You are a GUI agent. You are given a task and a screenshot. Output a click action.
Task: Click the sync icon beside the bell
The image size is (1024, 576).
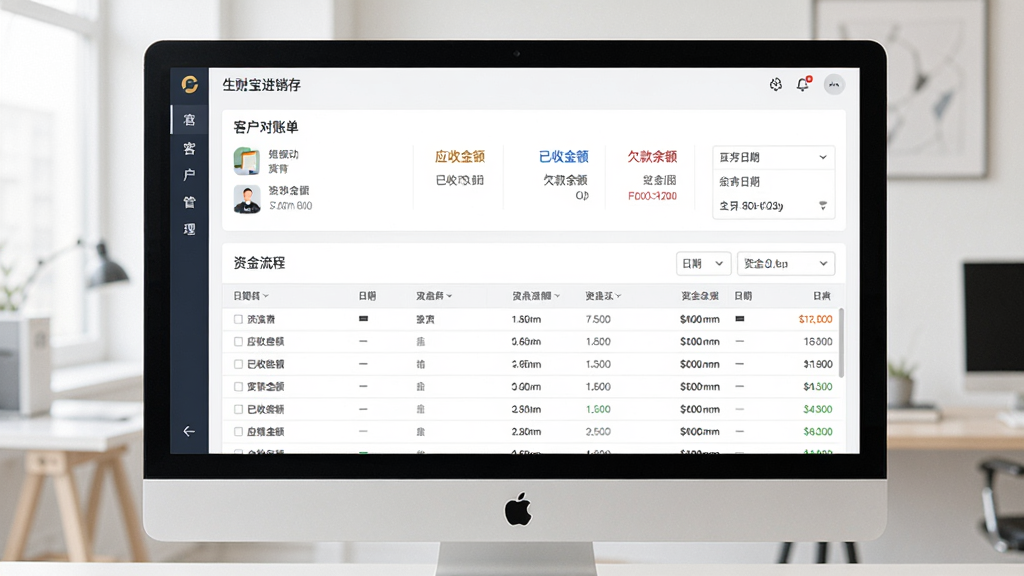776,84
